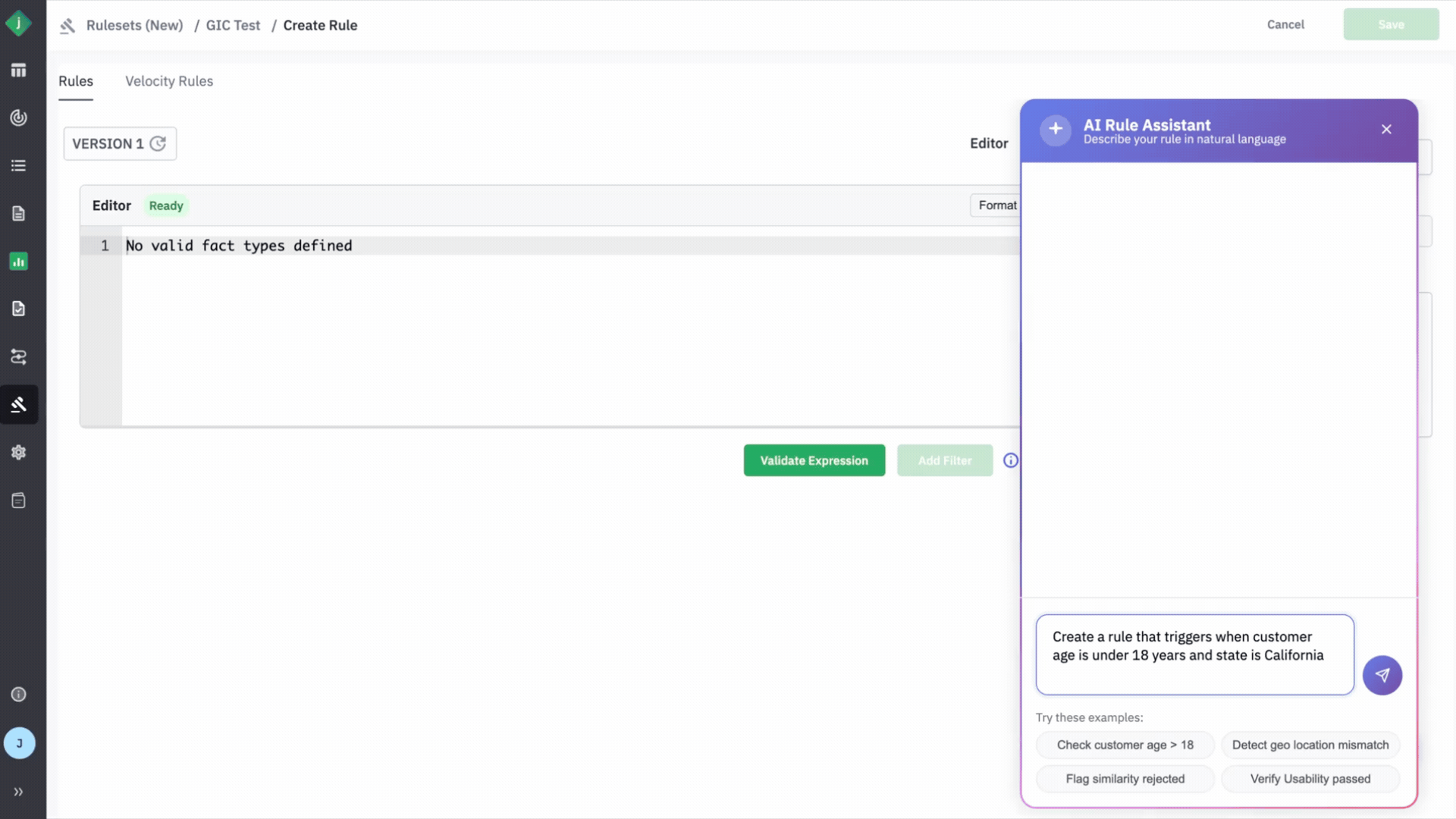The height and width of the screenshot is (819, 1456).
Task: Choose example 'Detect geo location mismatch'
Action: (x=1310, y=745)
